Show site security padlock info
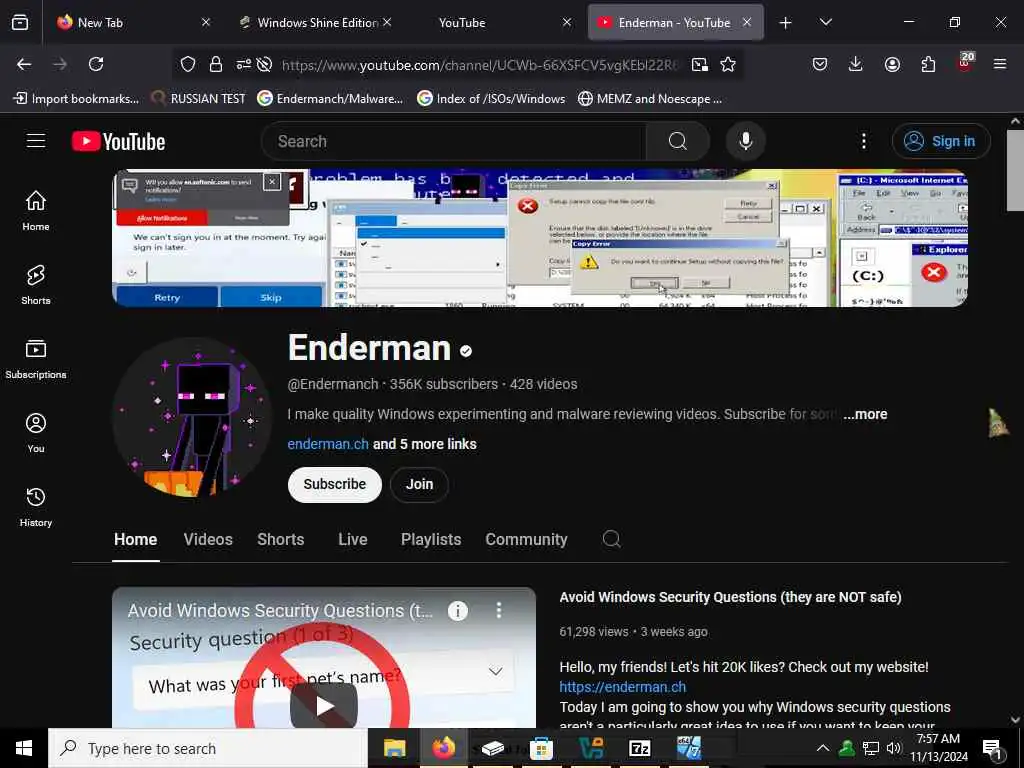This screenshot has height=768, width=1024. (x=216, y=64)
